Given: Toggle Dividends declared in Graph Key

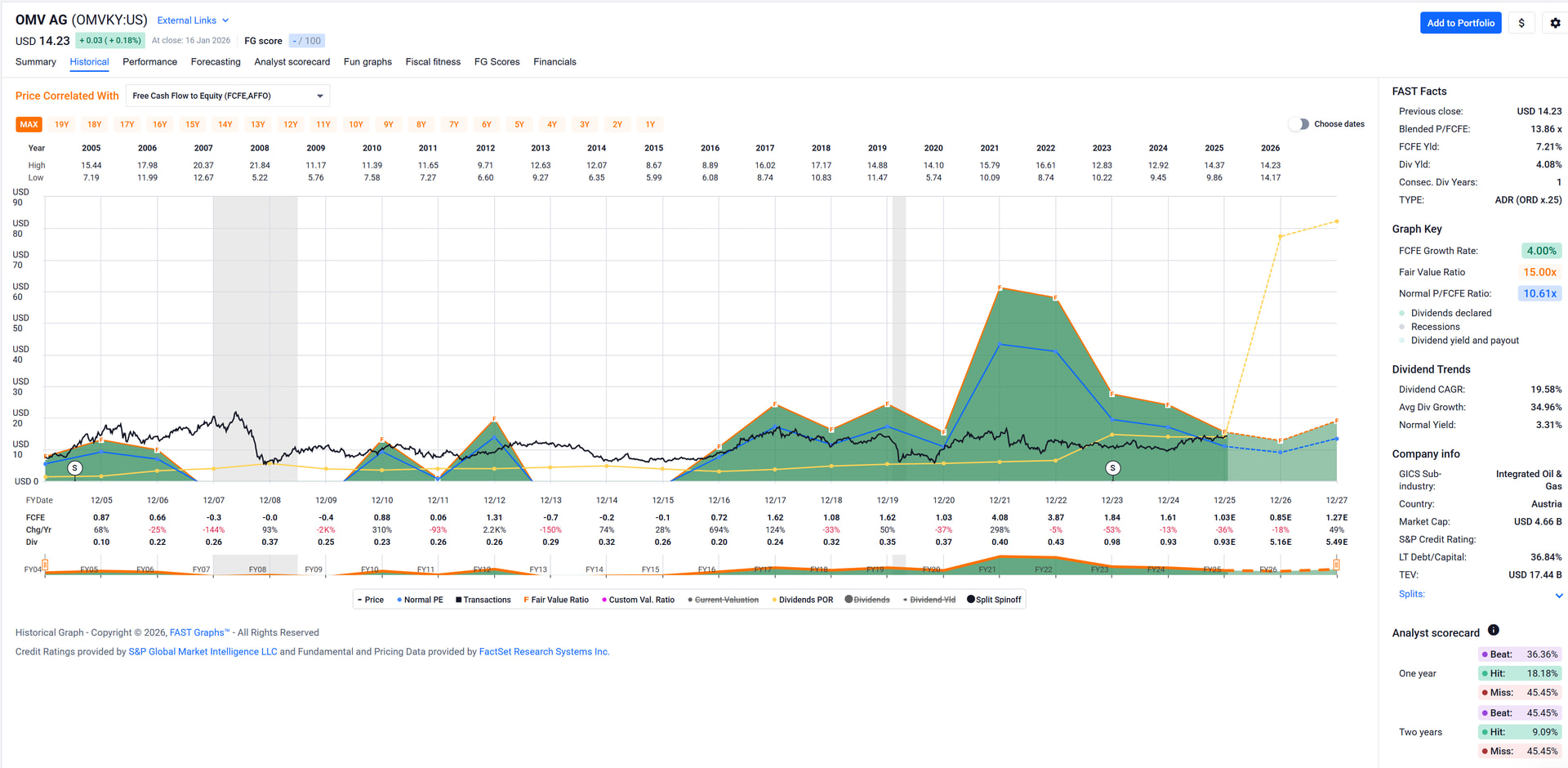Looking at the screenshot, I should (x=1402, y=313).
